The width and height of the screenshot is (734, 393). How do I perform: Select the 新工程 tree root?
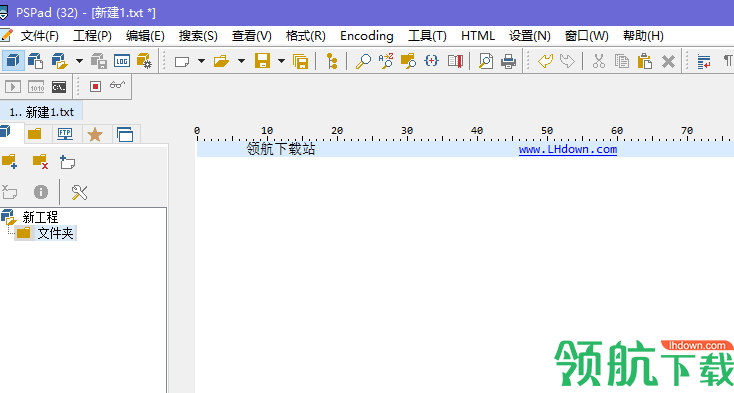tap(40, 217)
